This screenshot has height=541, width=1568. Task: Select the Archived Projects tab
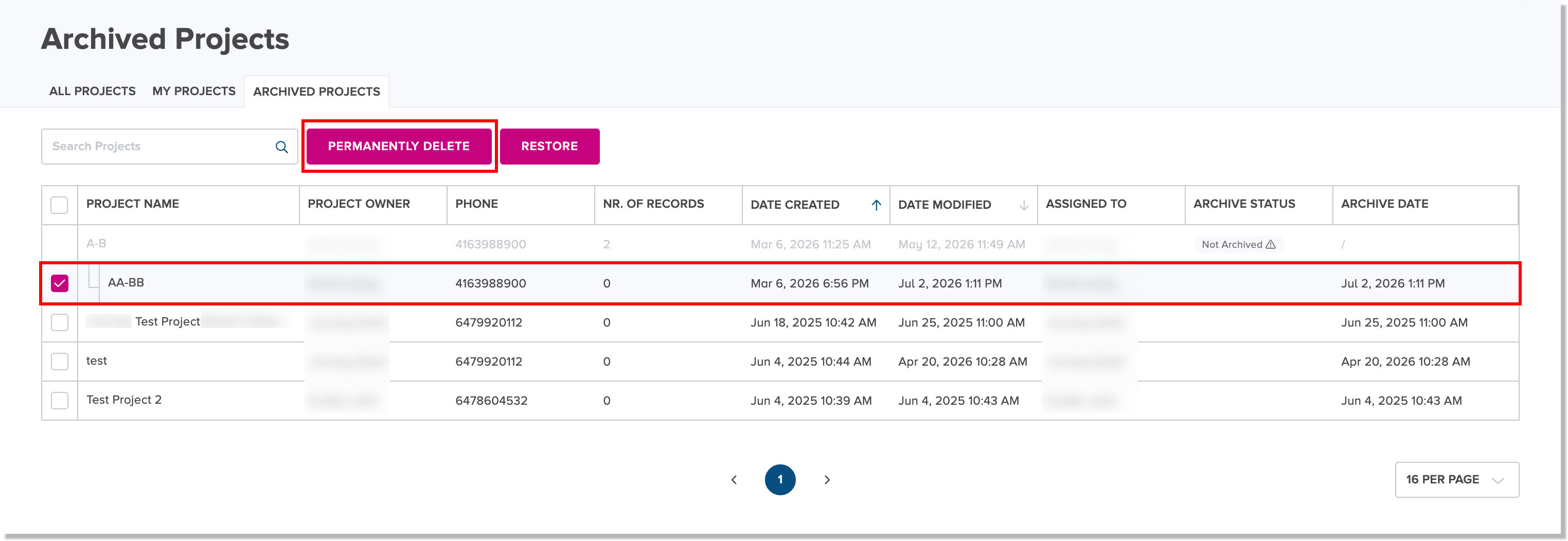point(316,92)
